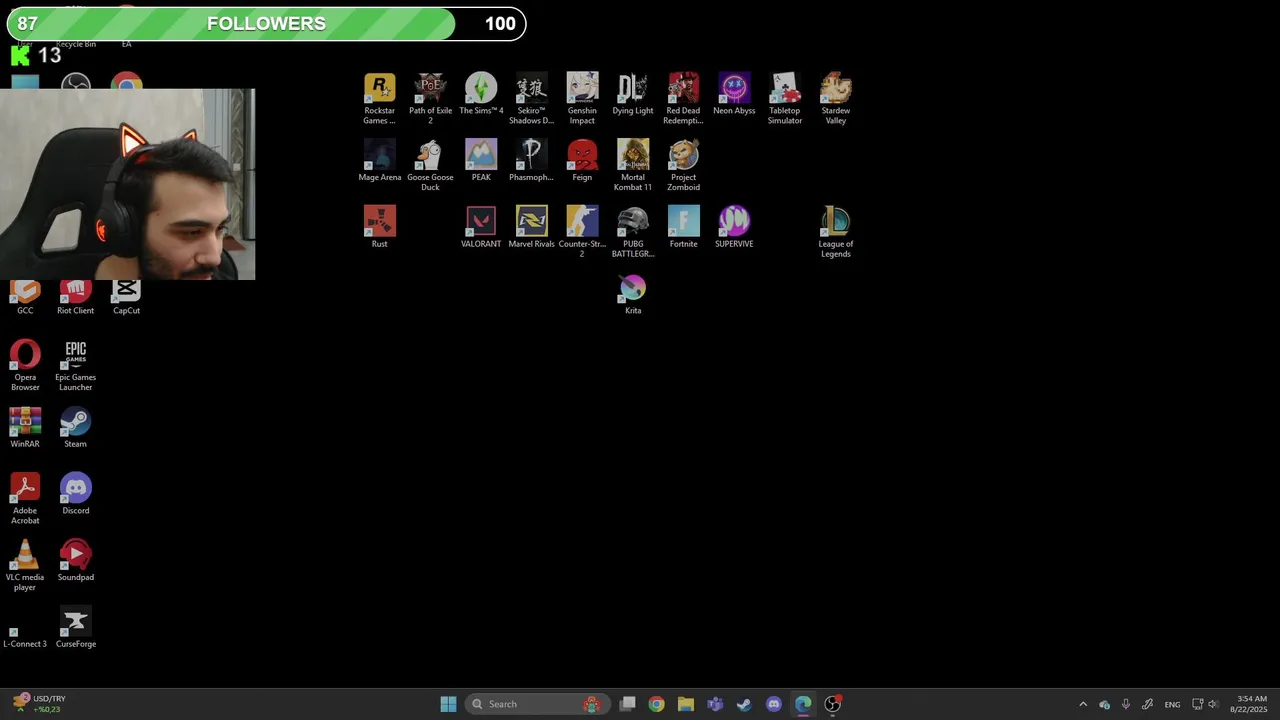This screenshot has height=720, width=1280.
Task: Open Discord from the taskbar
Action: (x=774, y=704)
